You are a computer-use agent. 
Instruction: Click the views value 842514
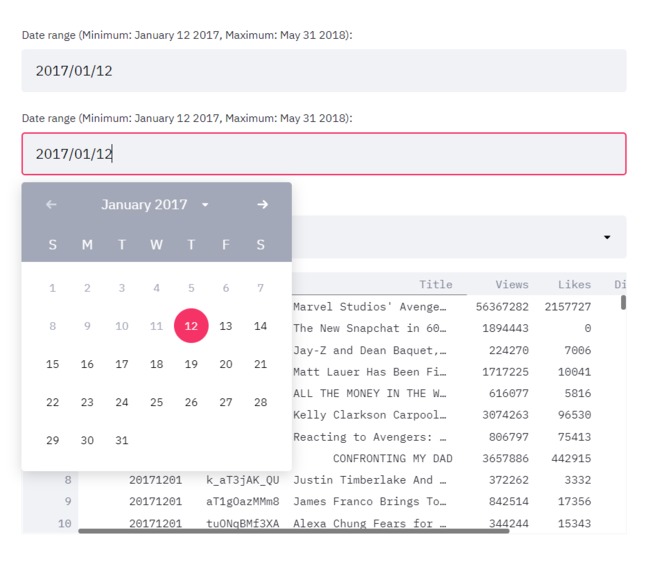(x=509, y=502)
